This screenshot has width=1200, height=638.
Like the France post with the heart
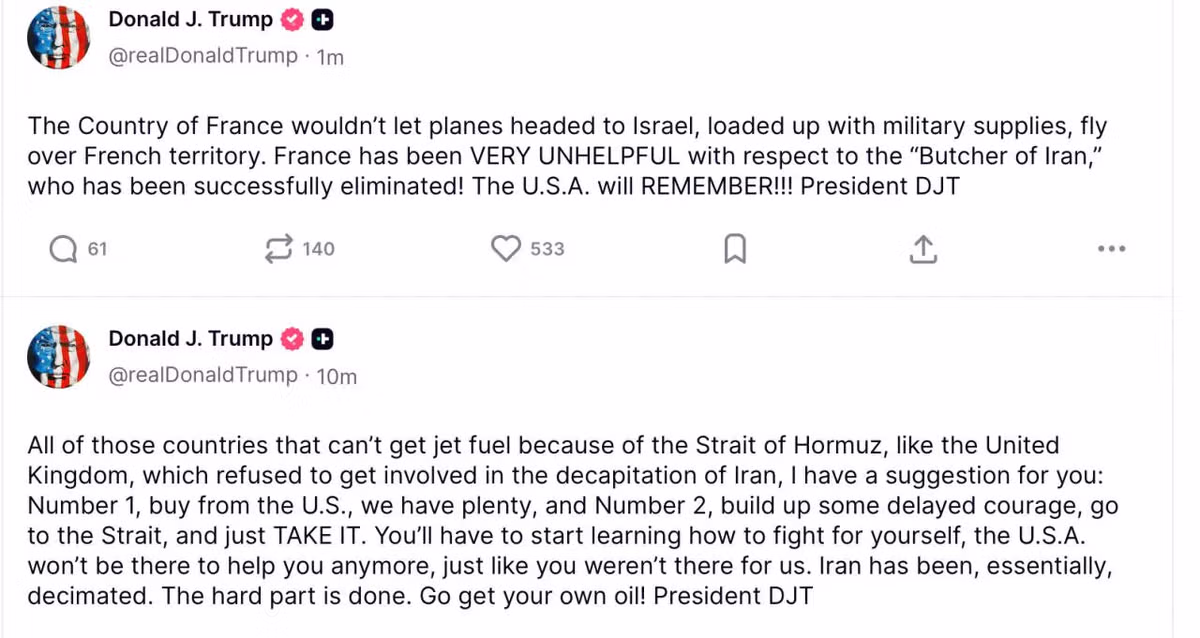[x=507, y=248]
